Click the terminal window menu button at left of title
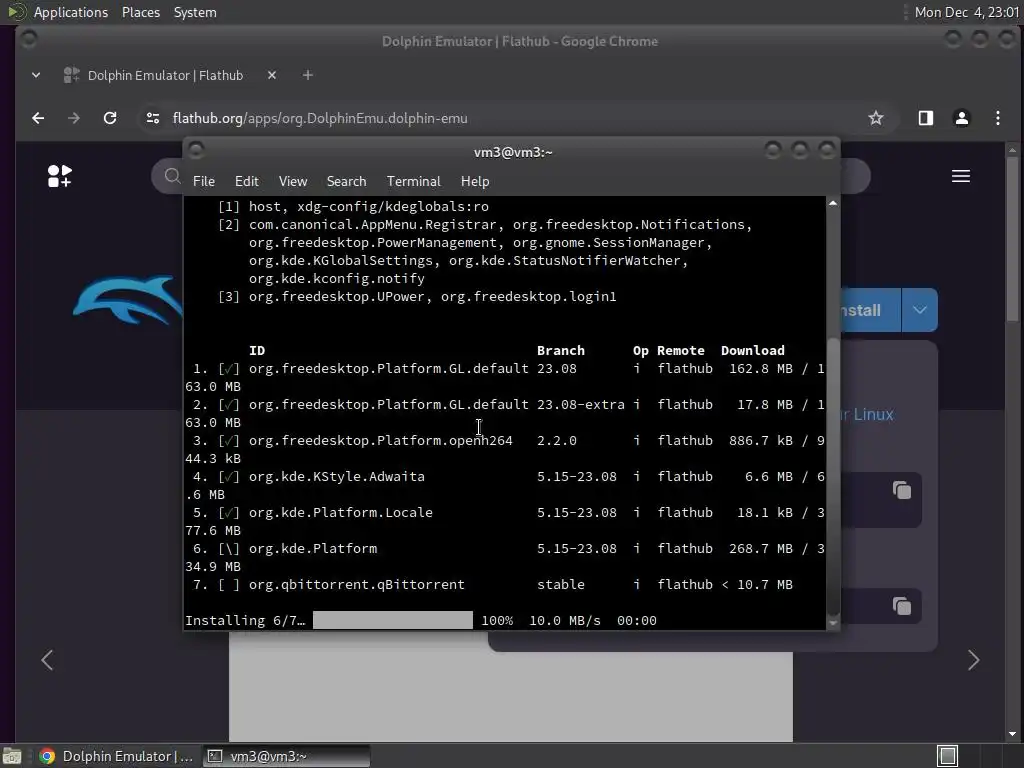This screenshot has height=768, width=1024. tap(196, 150)
